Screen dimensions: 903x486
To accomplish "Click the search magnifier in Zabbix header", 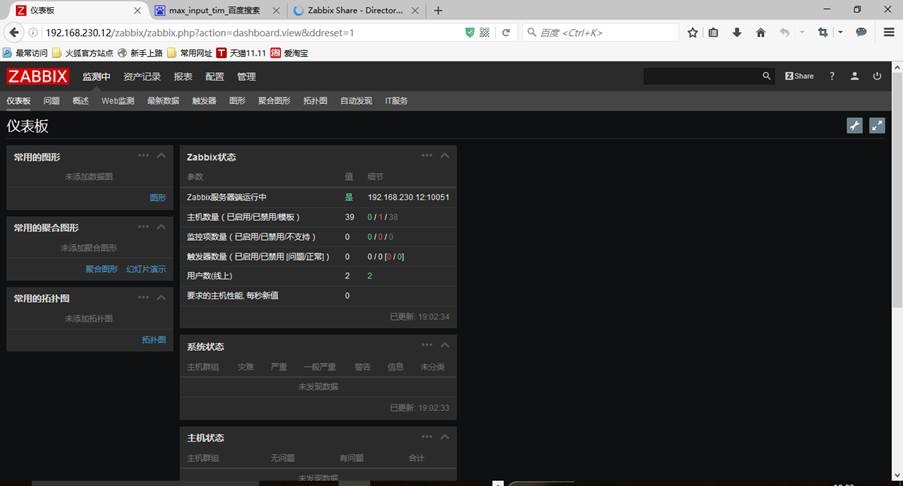I will click(767, 76).
